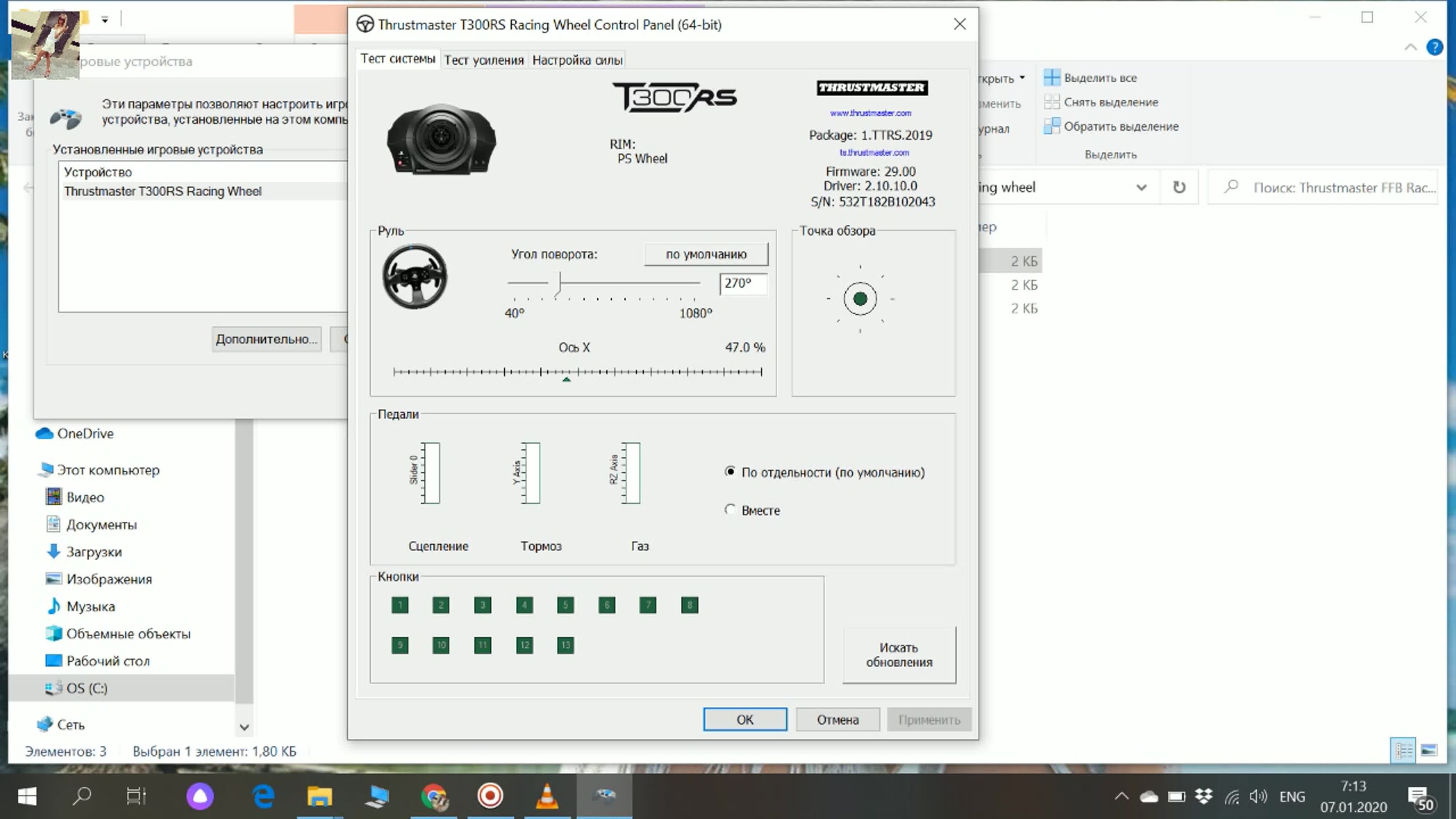Viewport: 1456px width, 819px height.
Task: Open notification center in taskbar
Action: 1420,798
